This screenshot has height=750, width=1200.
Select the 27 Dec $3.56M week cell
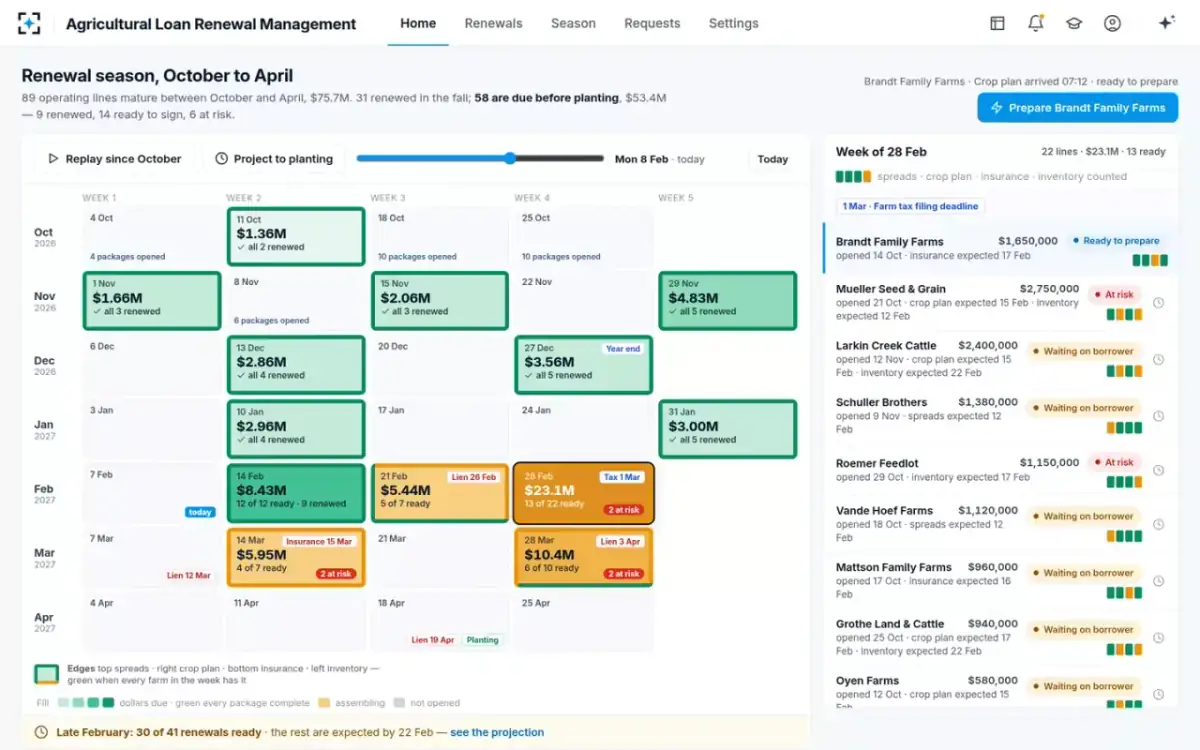pyautogui.click(x=583, y=365)
